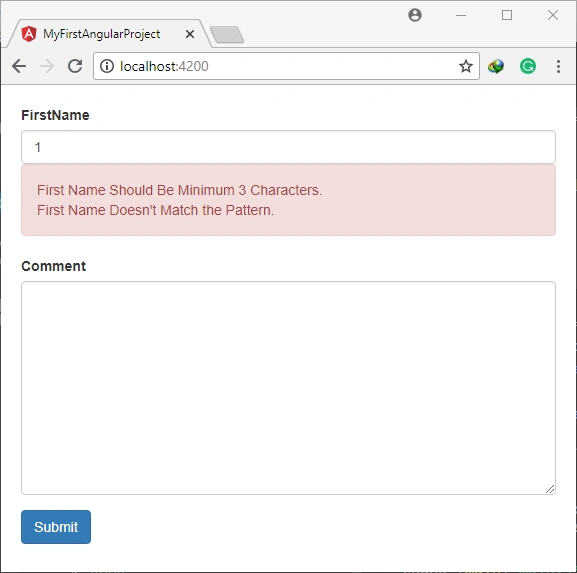Focus the FirstName input field
Viewport: 577px width, 573px height.
click(288, 147)
